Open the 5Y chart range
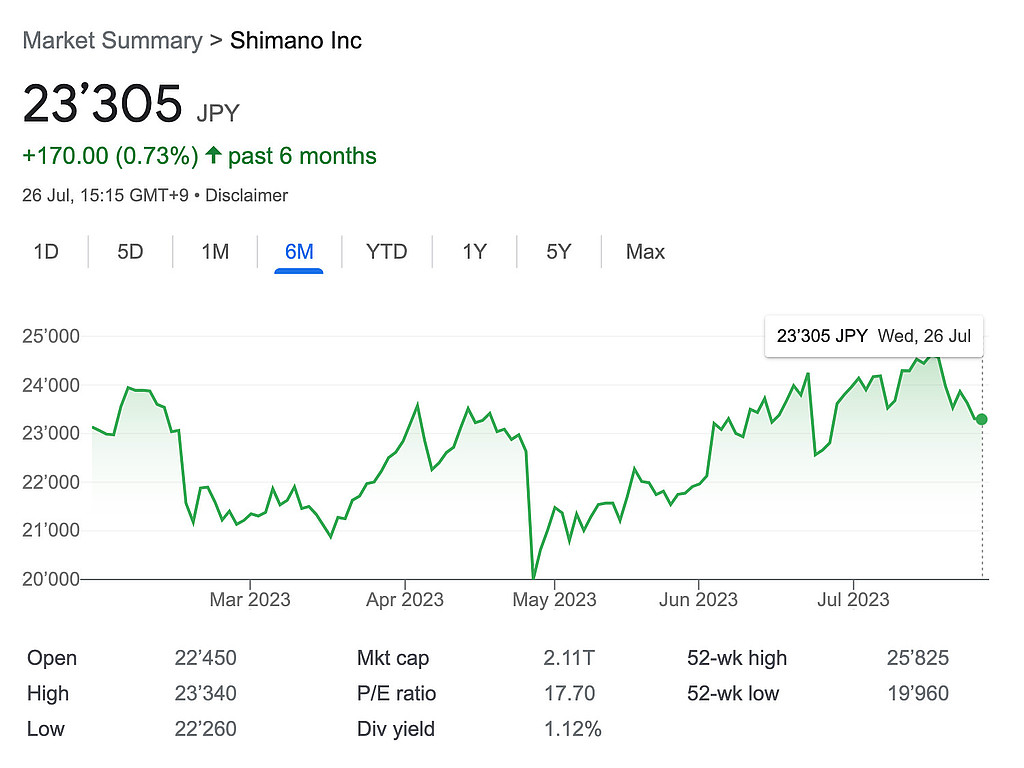 [x=558, y=252]
